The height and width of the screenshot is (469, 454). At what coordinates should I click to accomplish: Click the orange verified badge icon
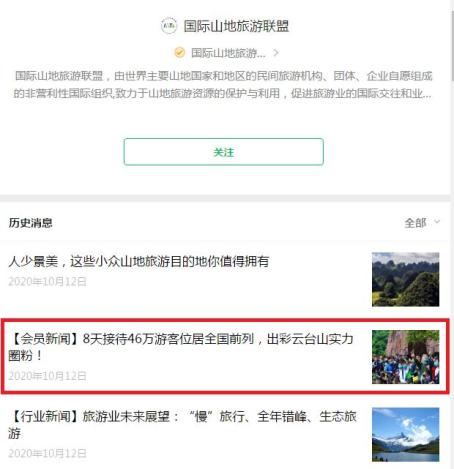[x=179, y=53]
